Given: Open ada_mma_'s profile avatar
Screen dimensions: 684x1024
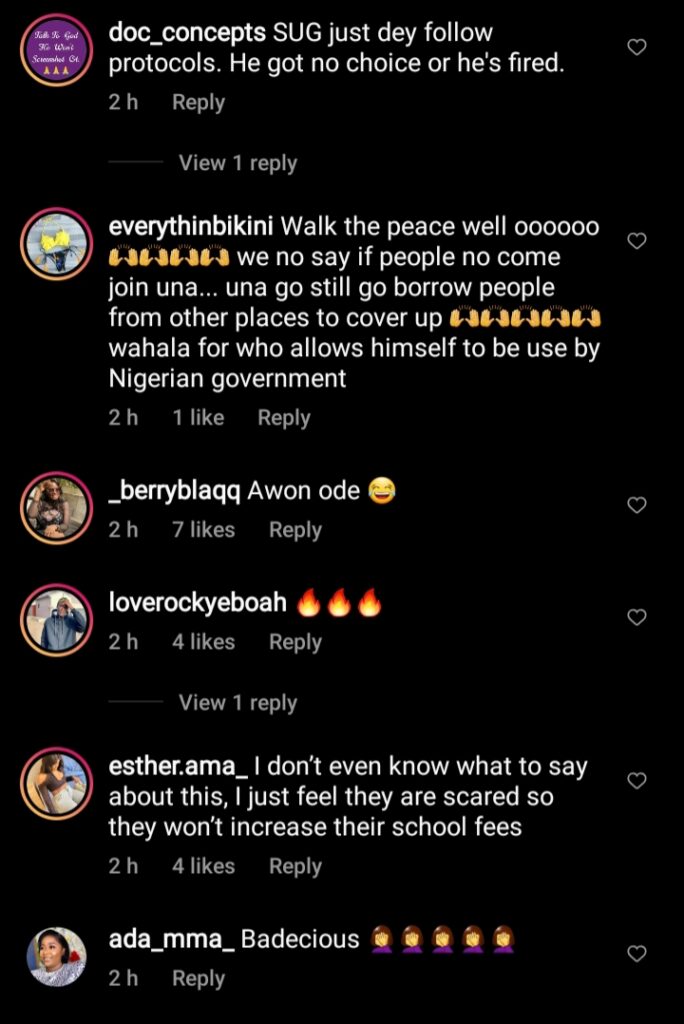Looking at the screenshot, I should coord(56,957).
